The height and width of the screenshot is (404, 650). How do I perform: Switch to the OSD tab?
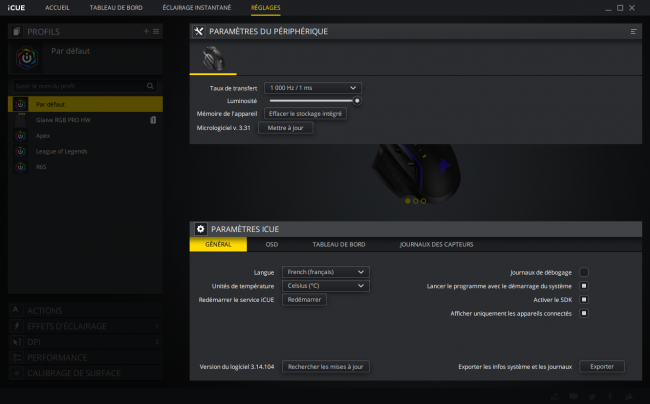[x=272, y=244]
